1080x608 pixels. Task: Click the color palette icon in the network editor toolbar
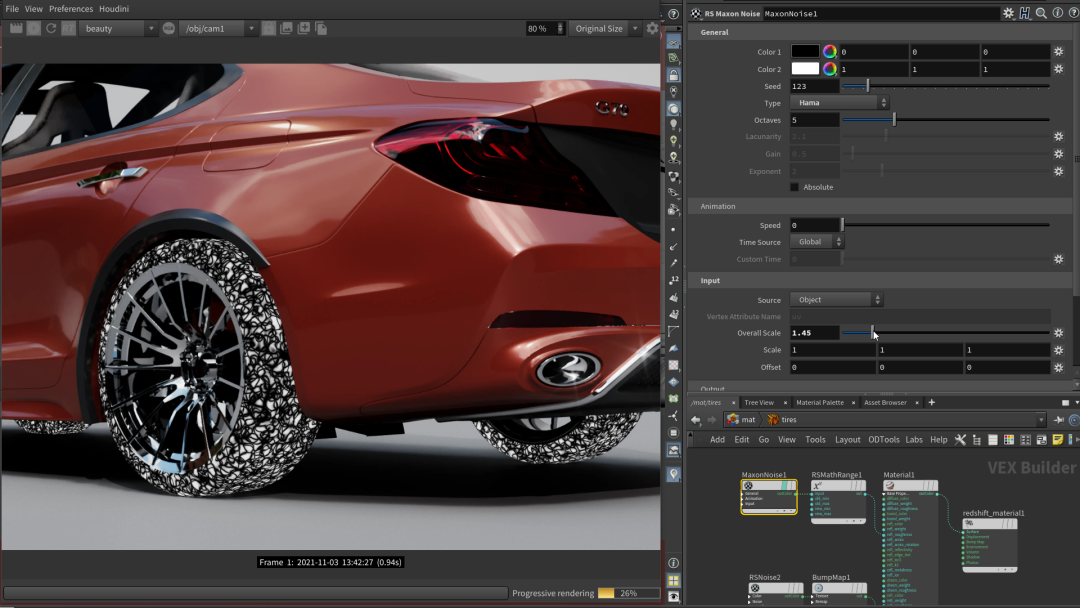coord(1010,440)
